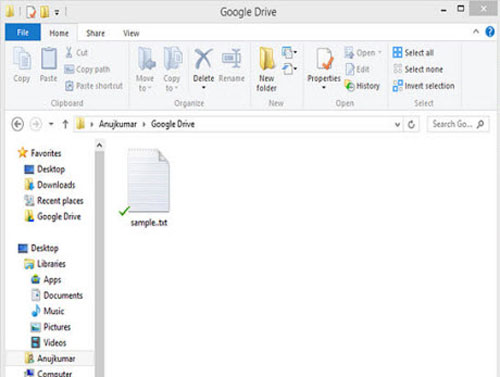Show file History
The image size is (500, 377).
[x=362, y=86]
